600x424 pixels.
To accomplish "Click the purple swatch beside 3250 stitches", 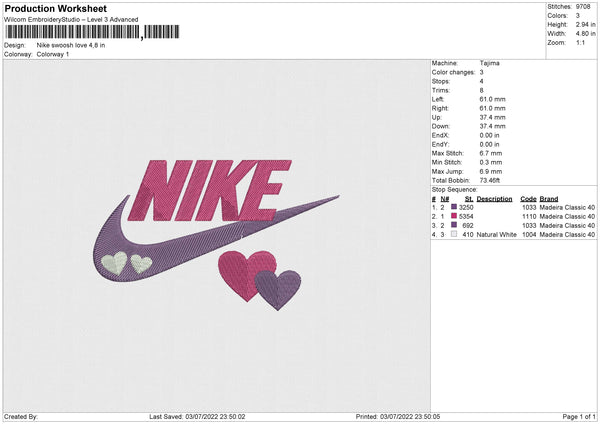I will tap(454, 207).
